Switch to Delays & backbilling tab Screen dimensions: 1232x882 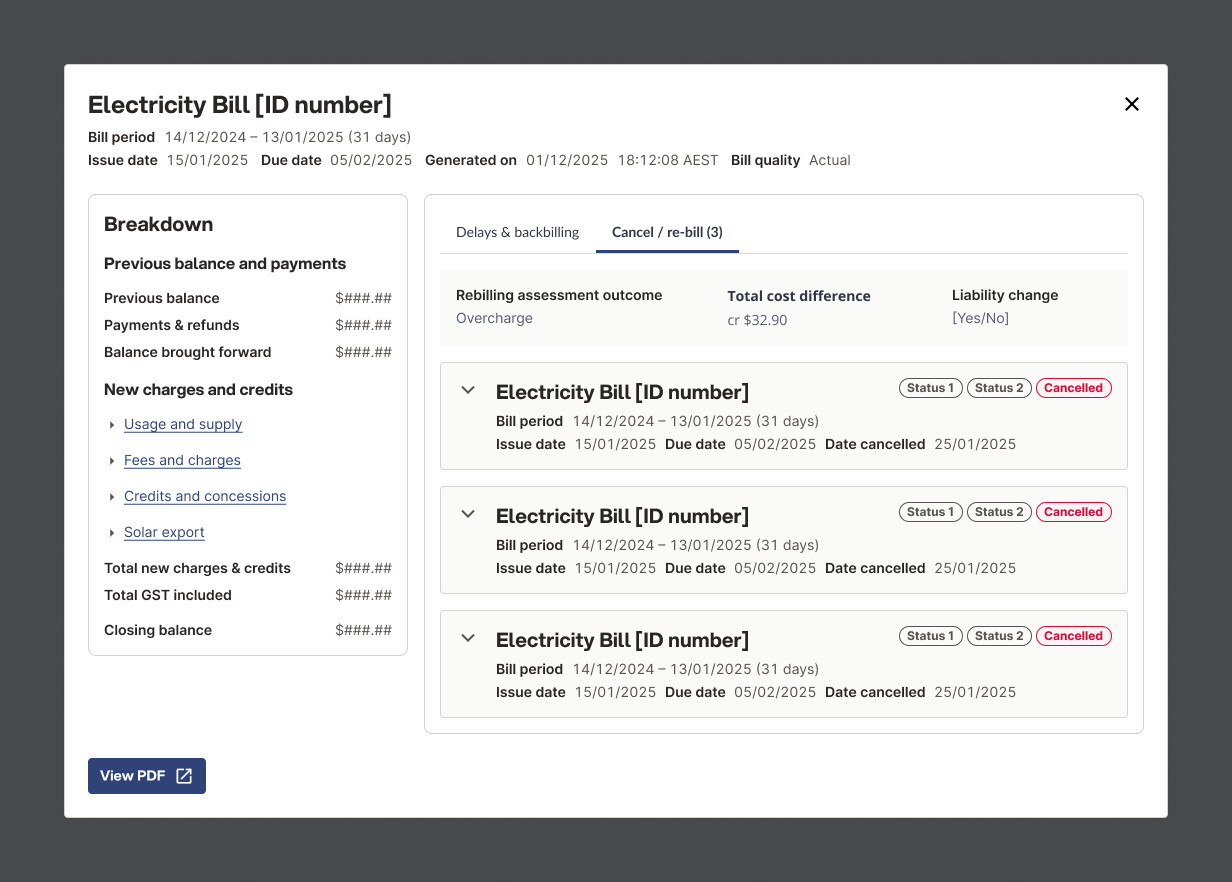pyautogui.click(x=518, y=232)
